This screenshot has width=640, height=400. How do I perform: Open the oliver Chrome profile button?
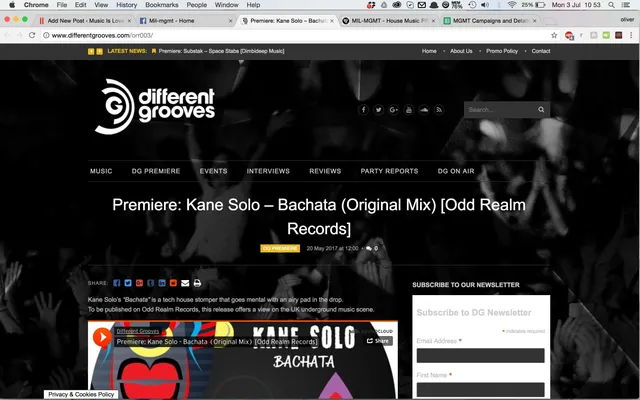coord(627,19)
